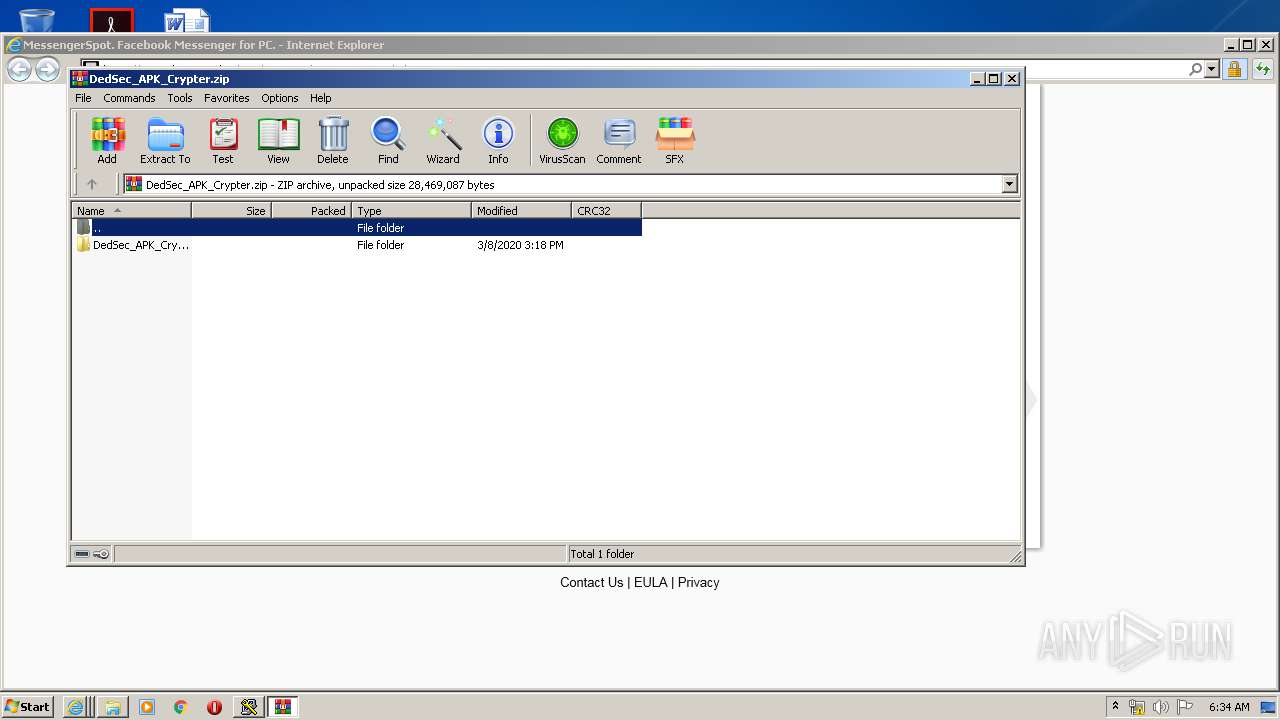Click the Contact Us link
This screenshot has height=720, width=1280.
click(x=591, y=582)
